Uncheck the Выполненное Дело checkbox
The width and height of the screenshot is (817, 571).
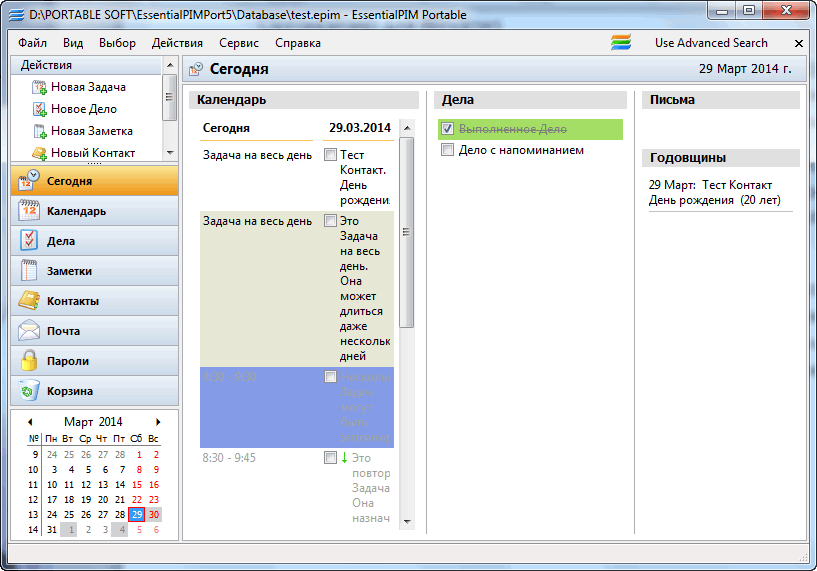click(x=448, y=129)
